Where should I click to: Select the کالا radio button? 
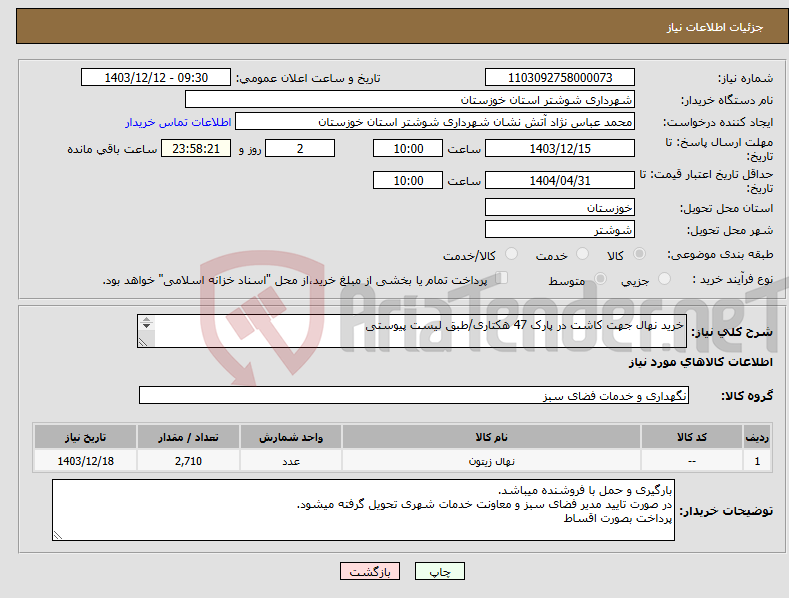click(x=639, y=254)
